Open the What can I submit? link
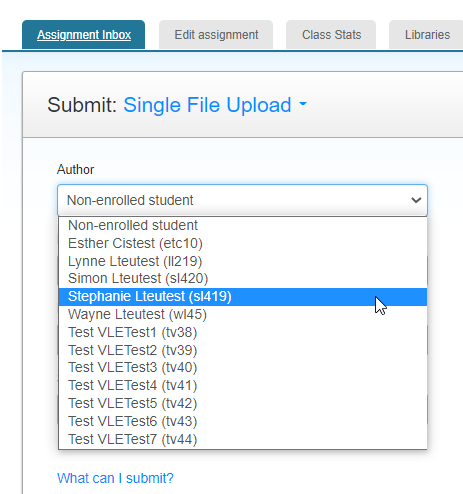The image size is (463, 494). [115, 478]
